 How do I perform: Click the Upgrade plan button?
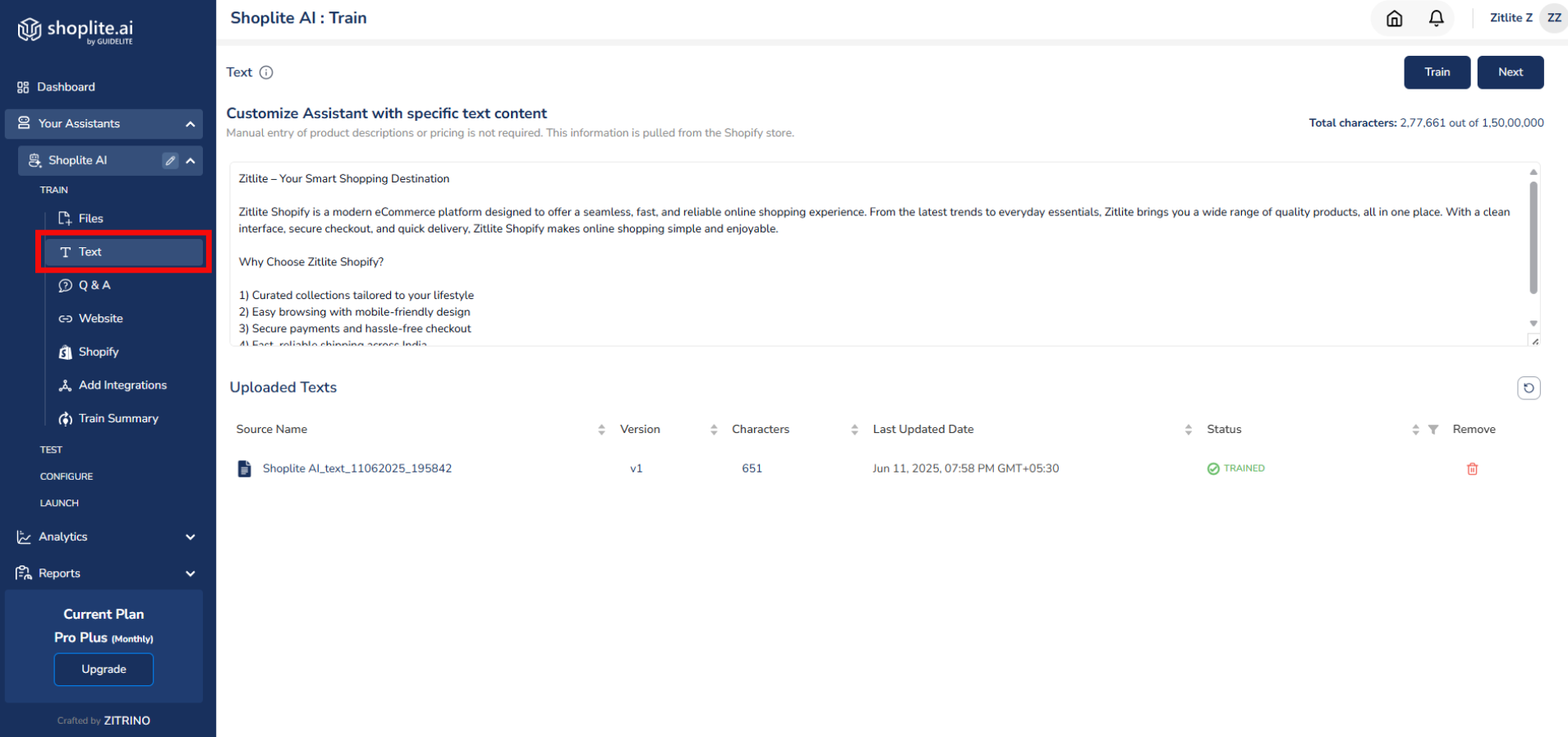(x=103, y=670)
